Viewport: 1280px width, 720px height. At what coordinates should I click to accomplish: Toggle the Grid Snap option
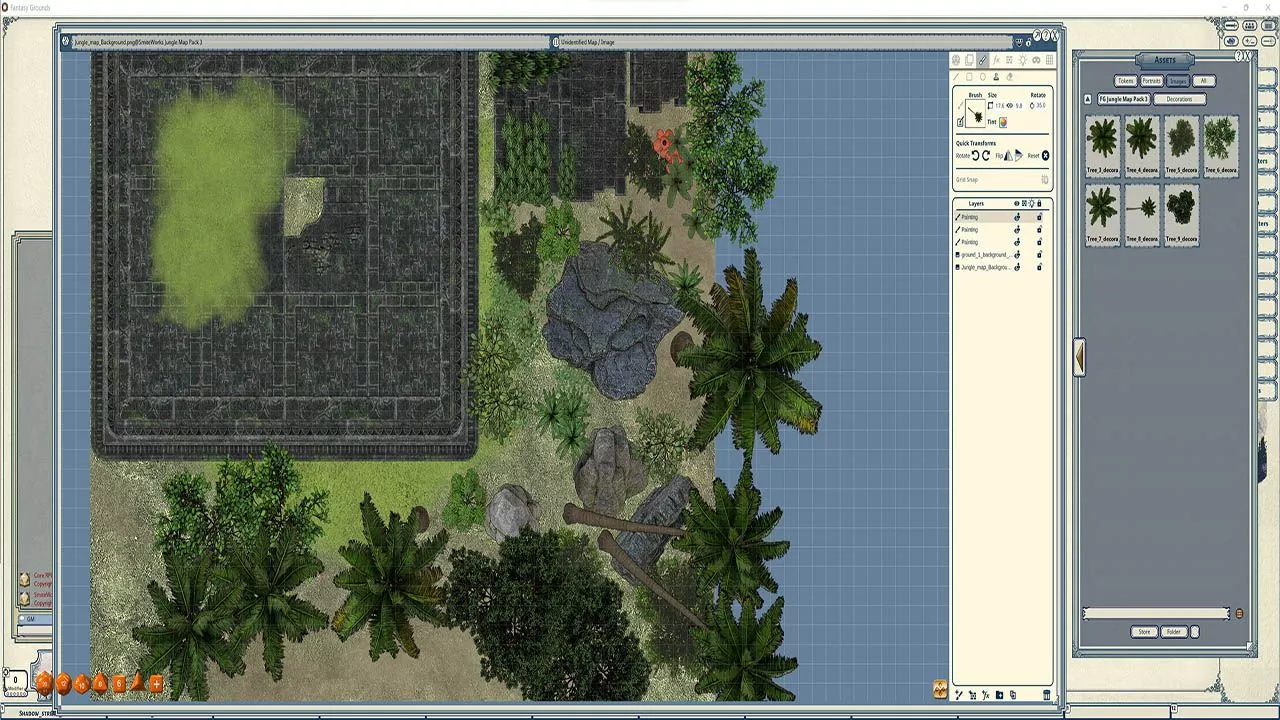(1045, 180)
